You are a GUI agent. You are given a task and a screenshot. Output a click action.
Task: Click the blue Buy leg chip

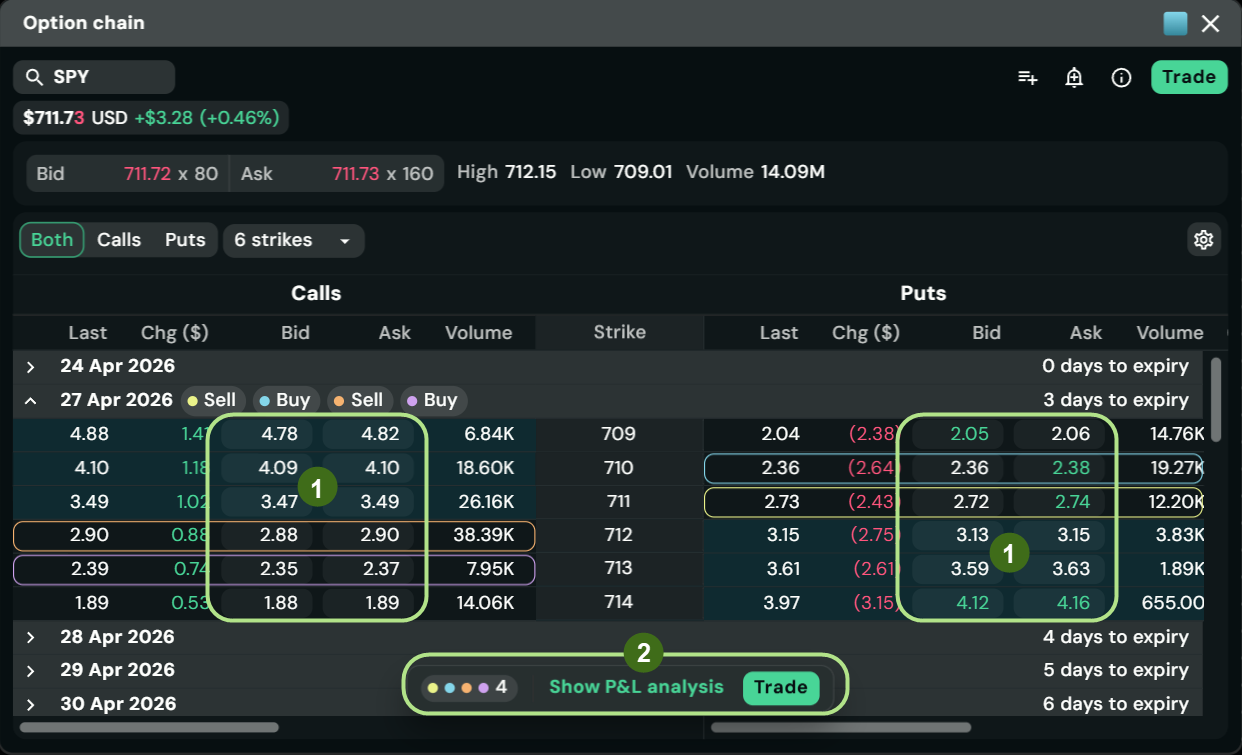click(x=285, y=400)
